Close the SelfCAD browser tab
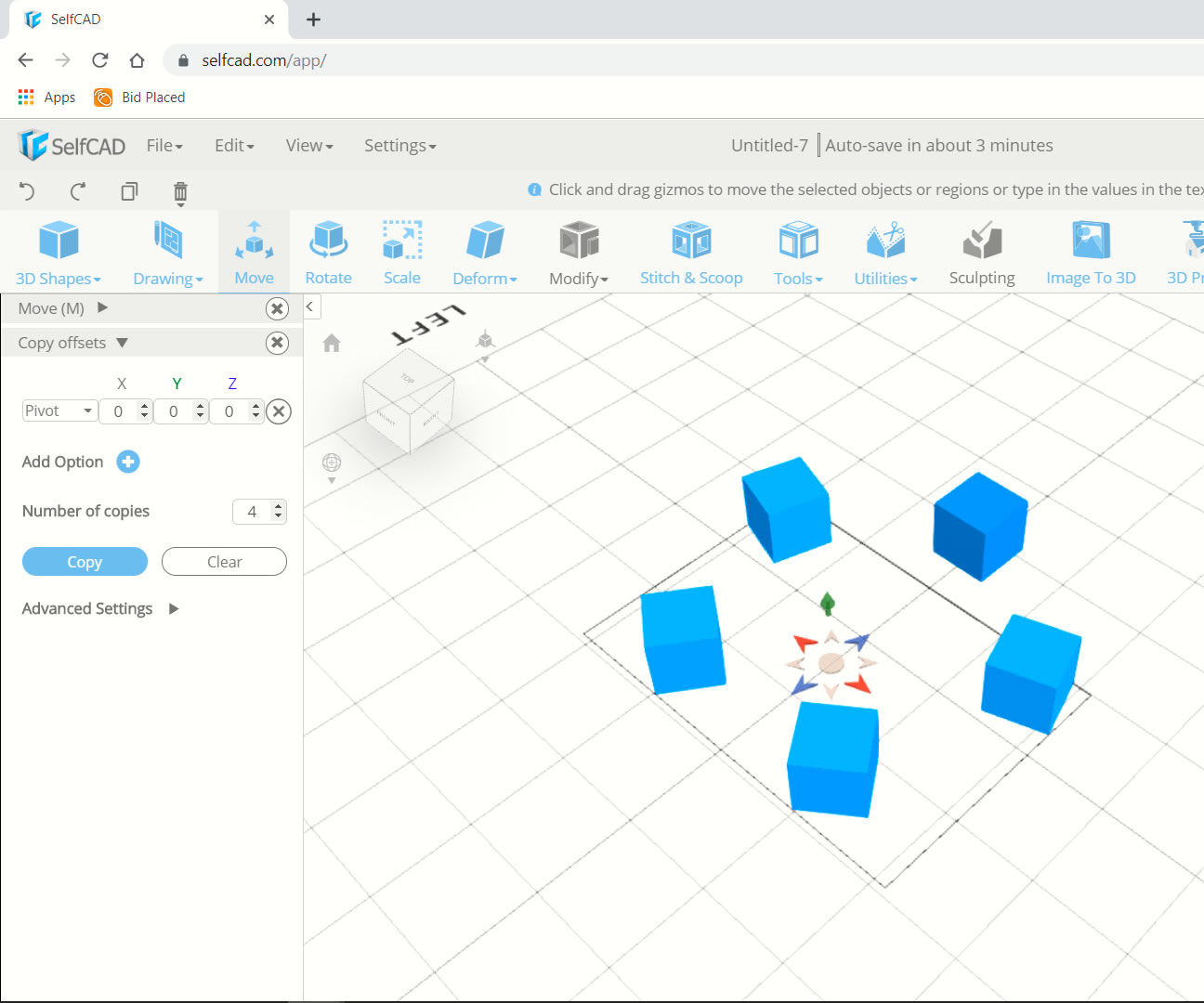The width and height of the screenshot is (1204, 1003). 269,20
